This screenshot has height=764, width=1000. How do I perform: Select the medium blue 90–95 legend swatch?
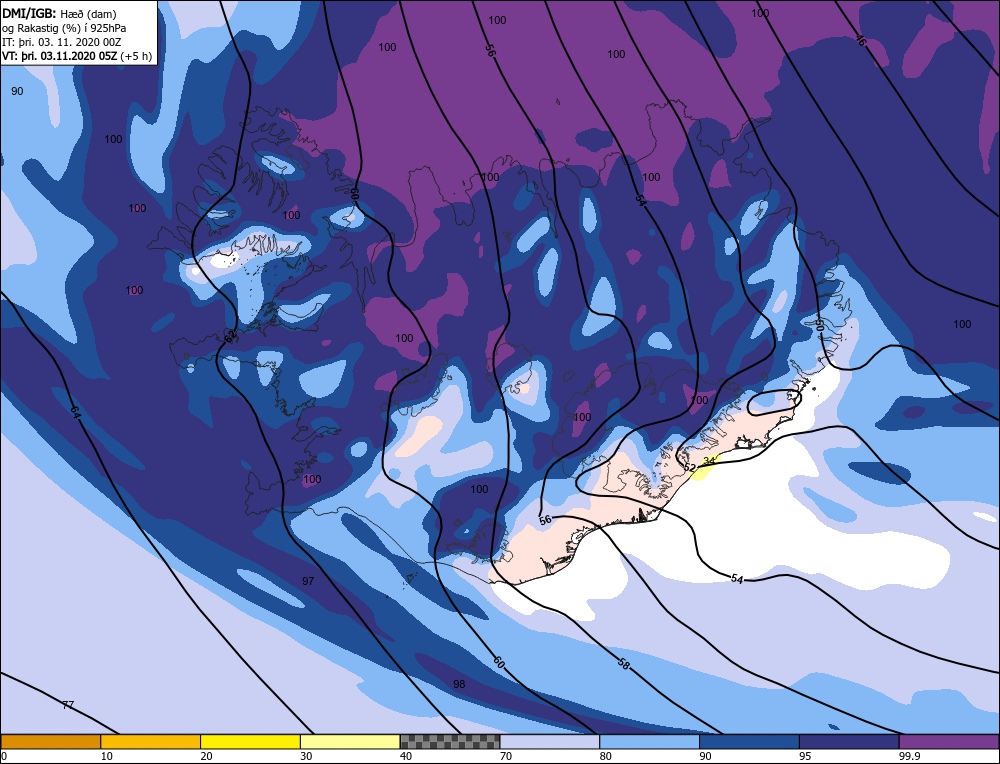tap(749, 741)
